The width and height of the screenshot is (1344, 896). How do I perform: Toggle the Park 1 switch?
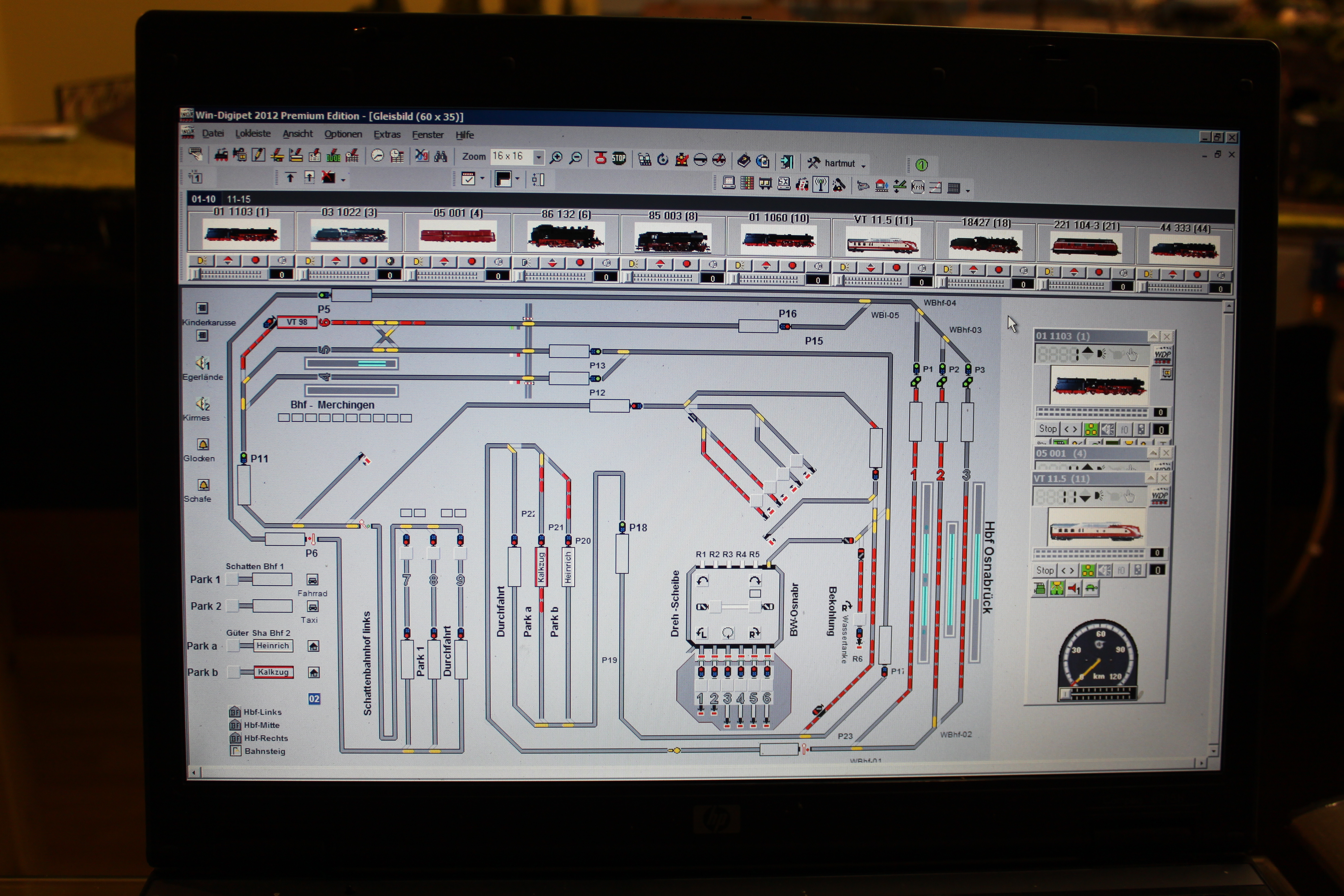232,580
